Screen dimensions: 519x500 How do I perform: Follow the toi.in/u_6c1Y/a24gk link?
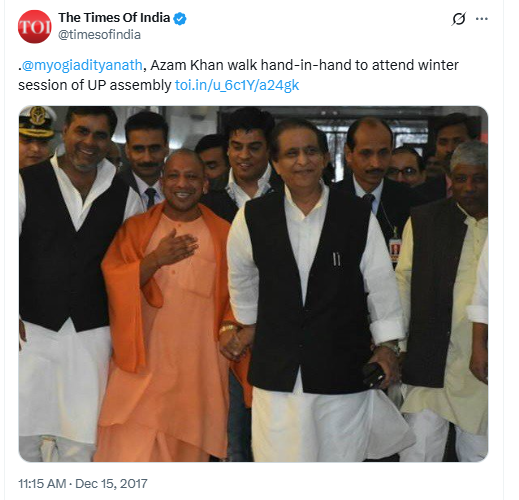coord(237,85)
